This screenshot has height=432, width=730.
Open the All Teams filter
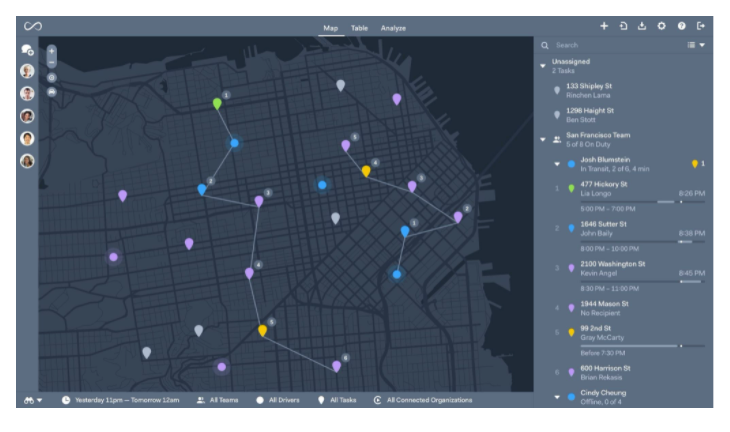[x=217, y=400]
